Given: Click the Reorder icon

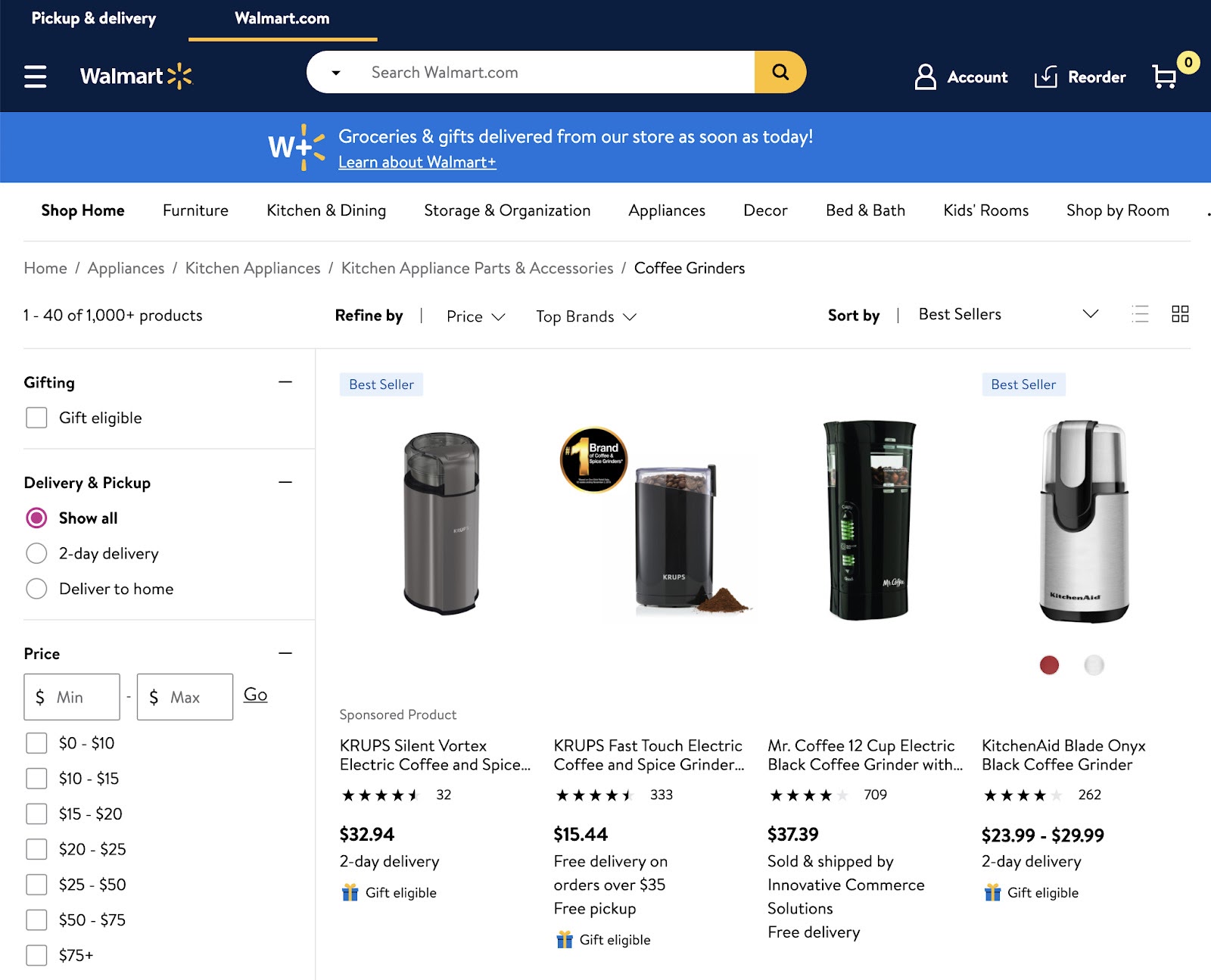Looking at the screenshot, I should pyautogui.click(x=1045, y=76).
